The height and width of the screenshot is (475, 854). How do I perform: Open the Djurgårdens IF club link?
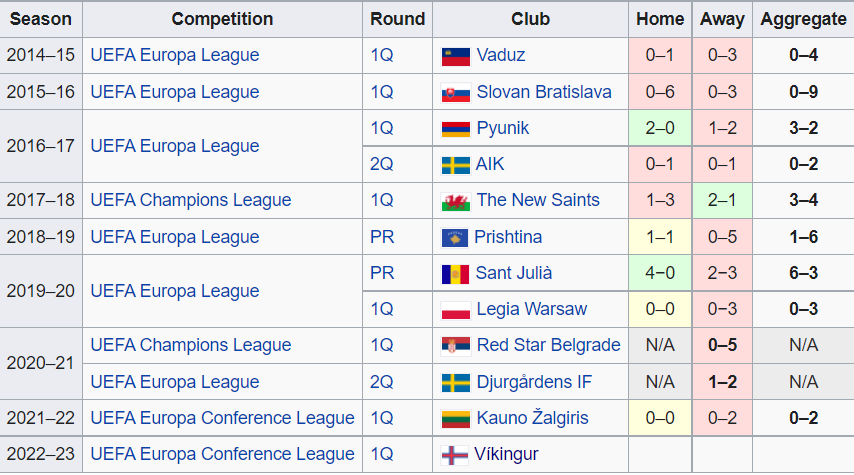(x=534, y=382)
